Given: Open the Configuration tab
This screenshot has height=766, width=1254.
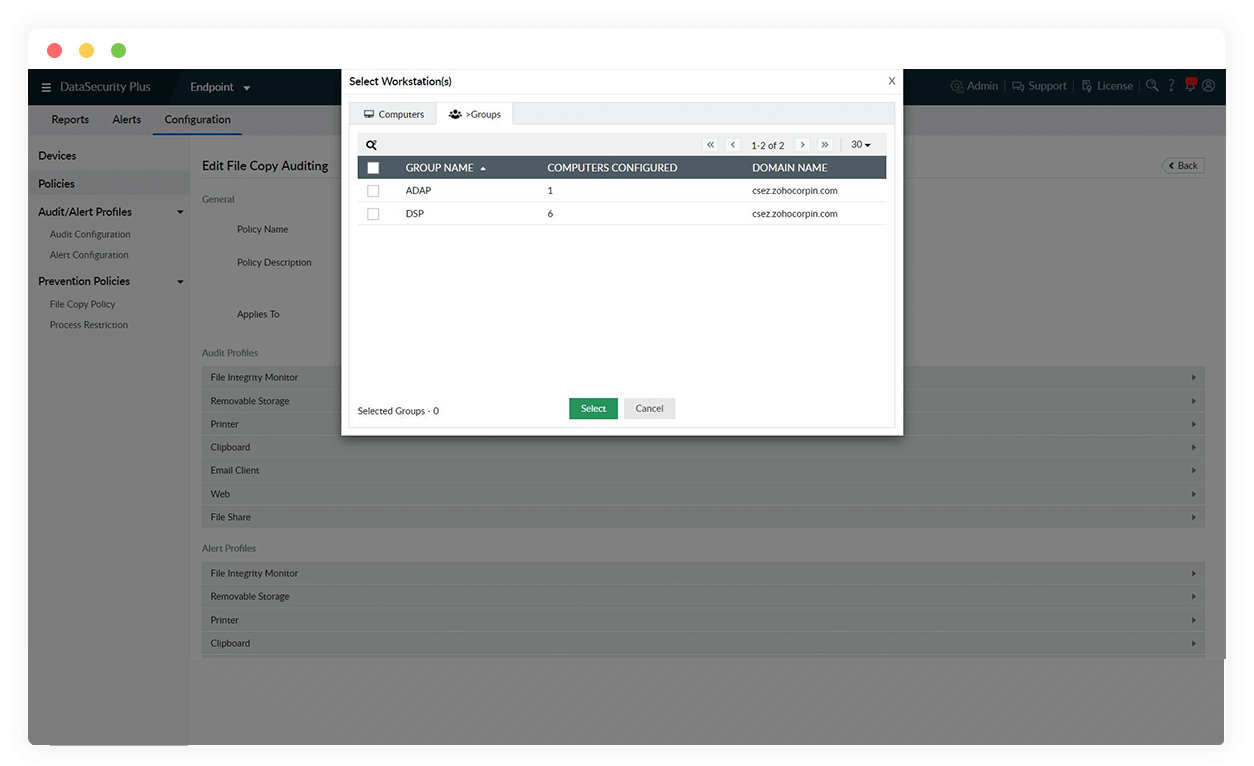Looking at the screenshot, I should (198, 120).
